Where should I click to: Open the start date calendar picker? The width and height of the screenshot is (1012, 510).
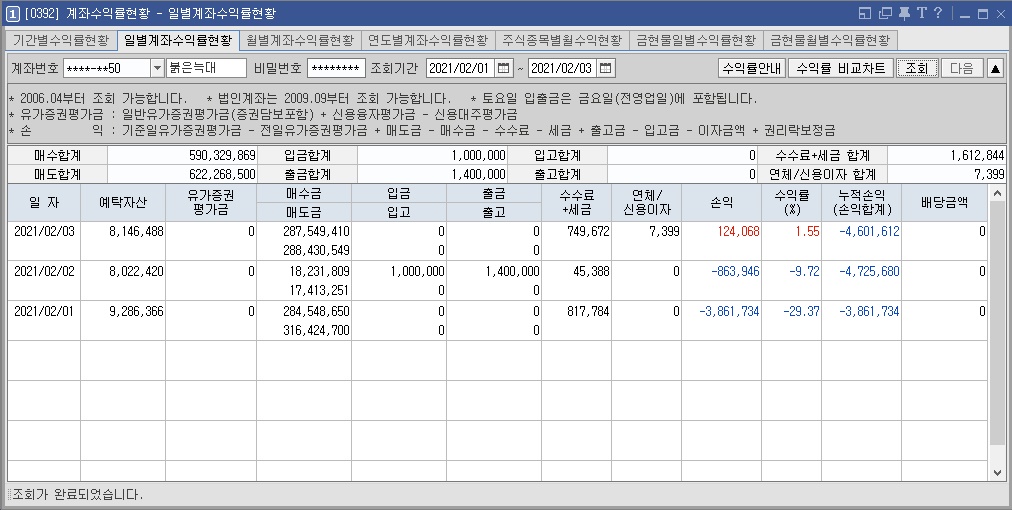(x=505, y=68)
